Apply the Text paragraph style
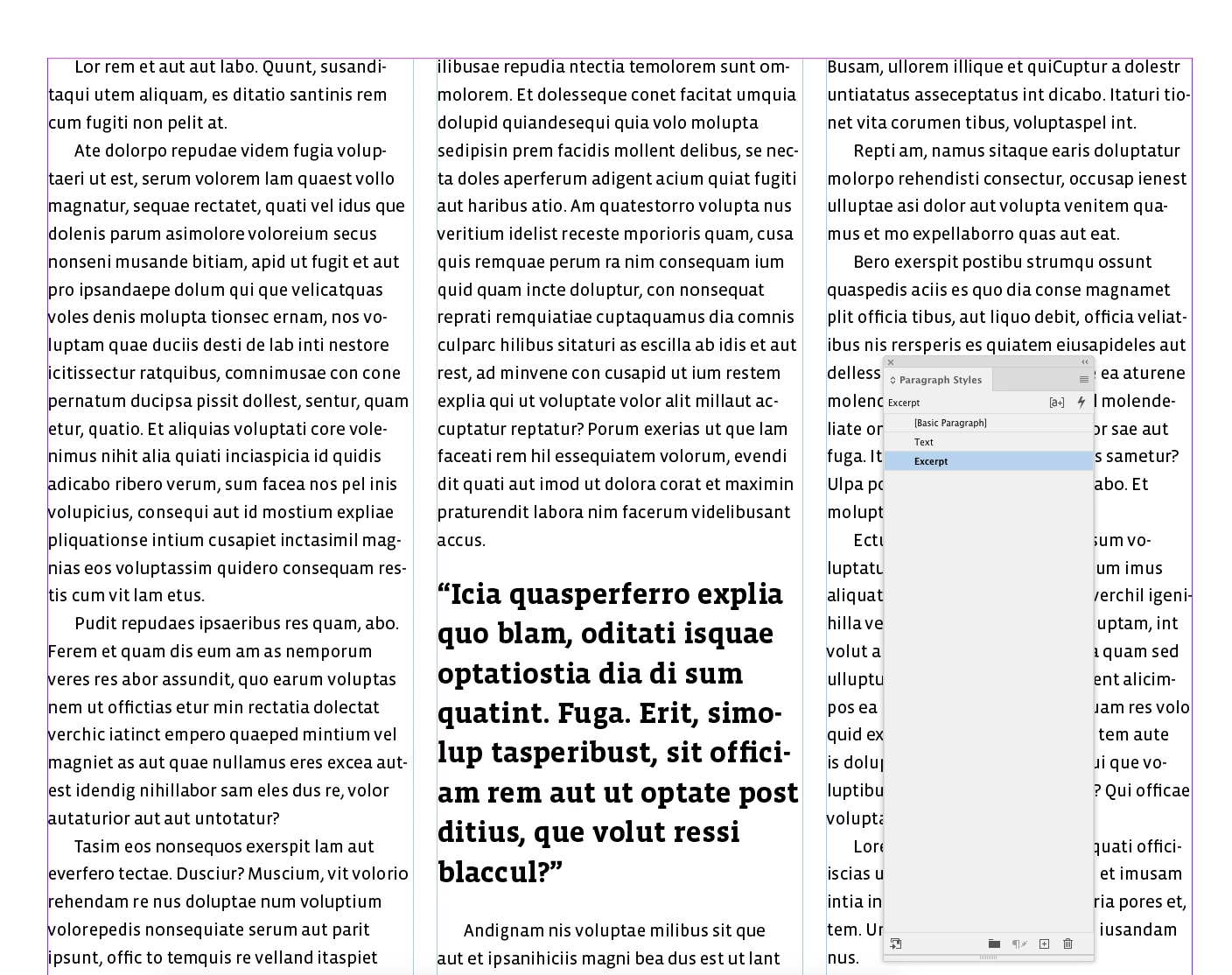The image size is (1232, 975). point(989,442)
